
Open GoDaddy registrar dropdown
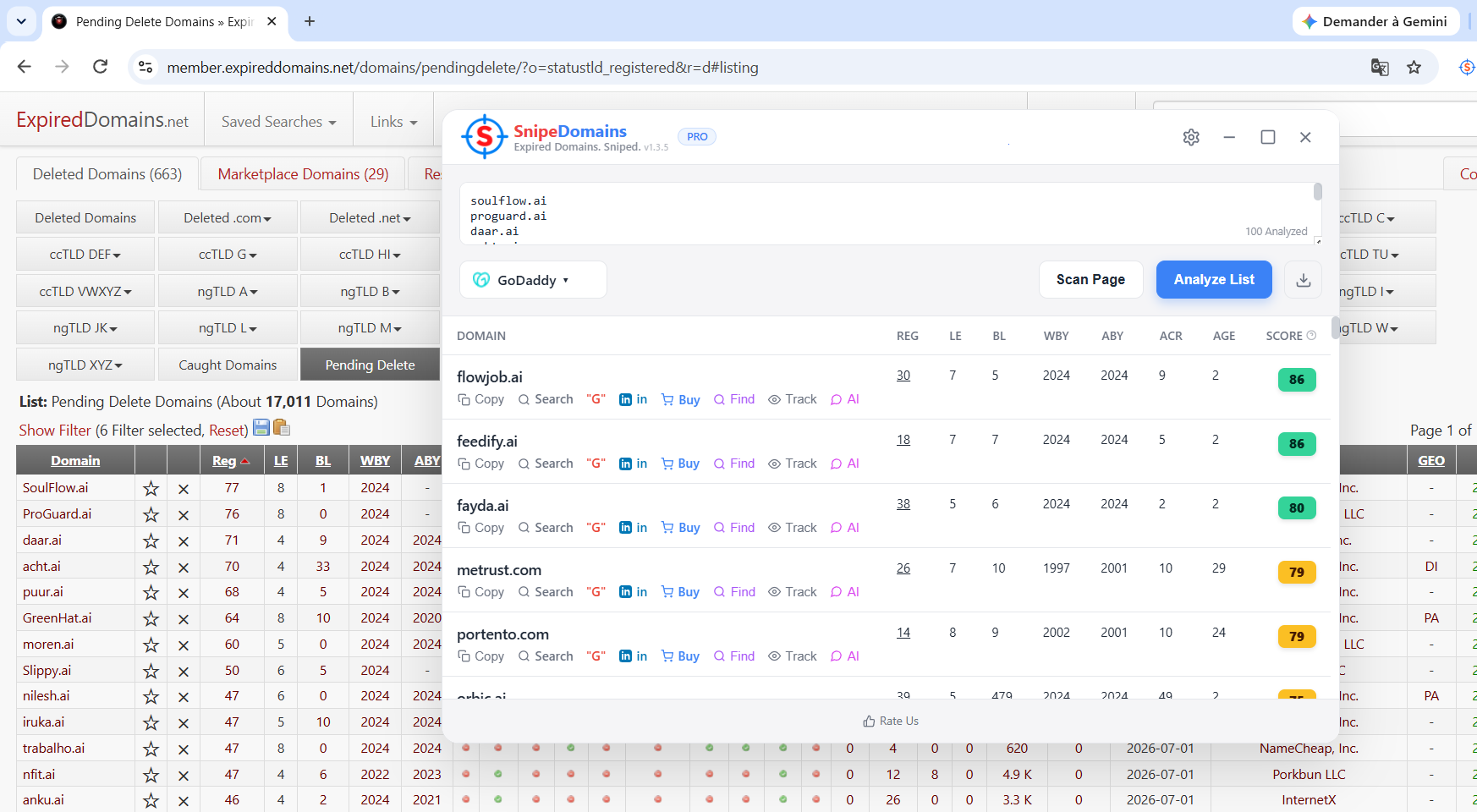tap(533, 280)
